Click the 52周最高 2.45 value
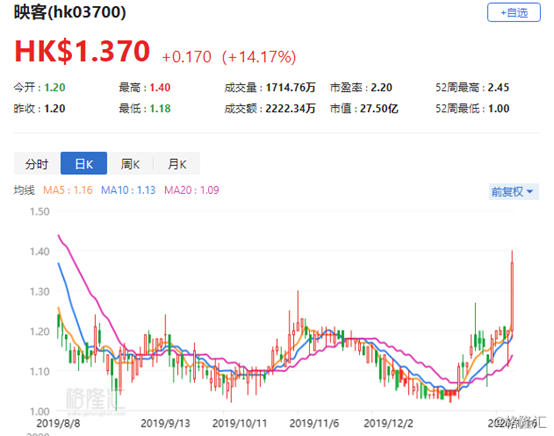Viewport: 554px width, 436px height. [x=472, y=87]
